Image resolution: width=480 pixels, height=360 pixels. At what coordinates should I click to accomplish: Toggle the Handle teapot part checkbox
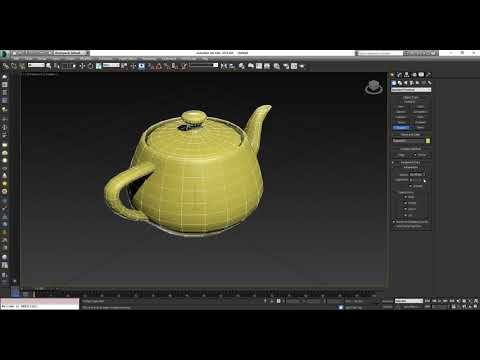click(x=406, y=203)
